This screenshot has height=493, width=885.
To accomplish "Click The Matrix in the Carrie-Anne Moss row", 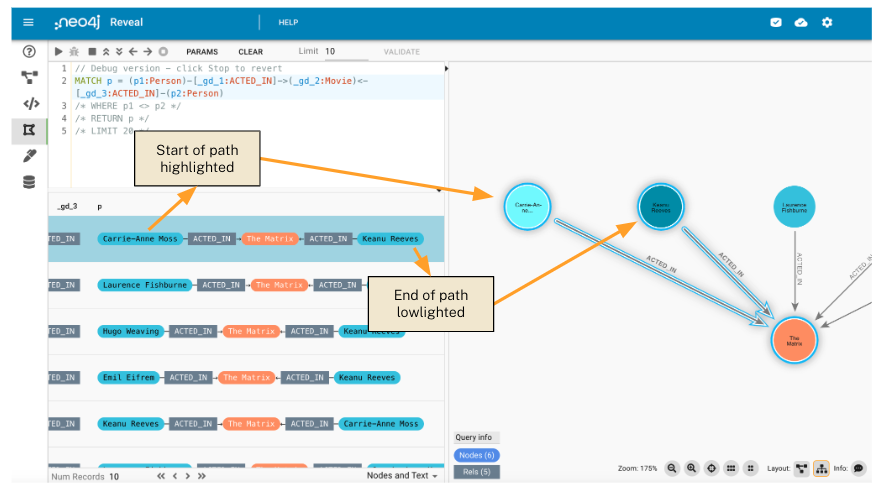I will 270,239.
